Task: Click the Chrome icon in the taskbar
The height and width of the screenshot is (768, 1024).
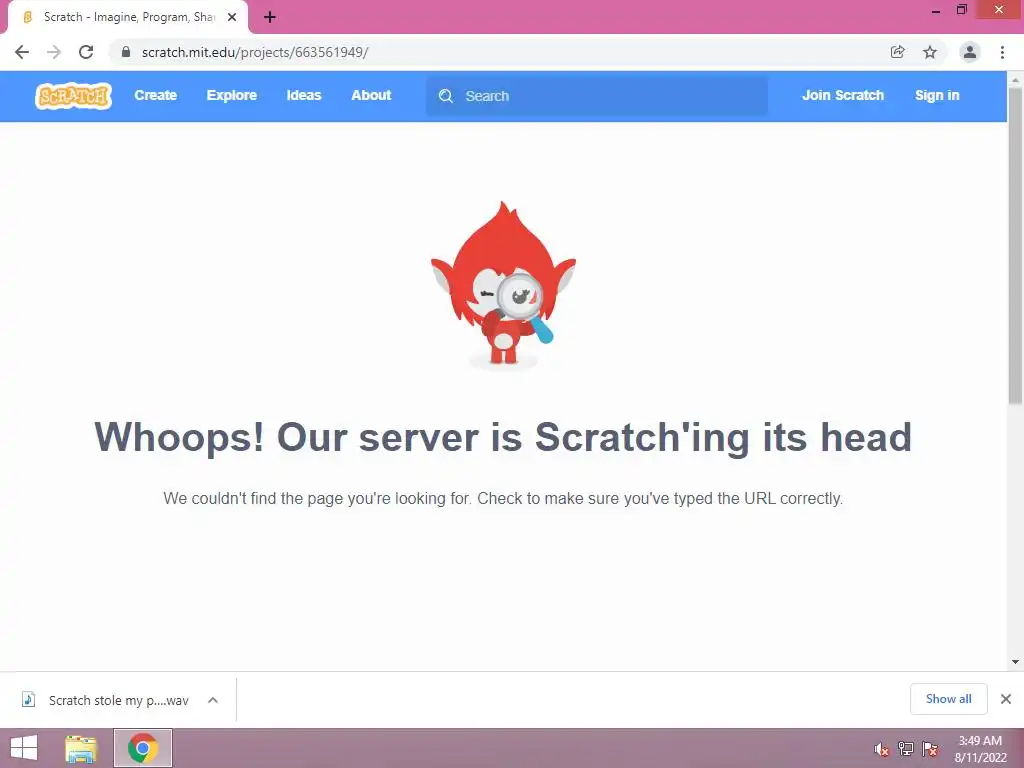Action: (143, 748)
